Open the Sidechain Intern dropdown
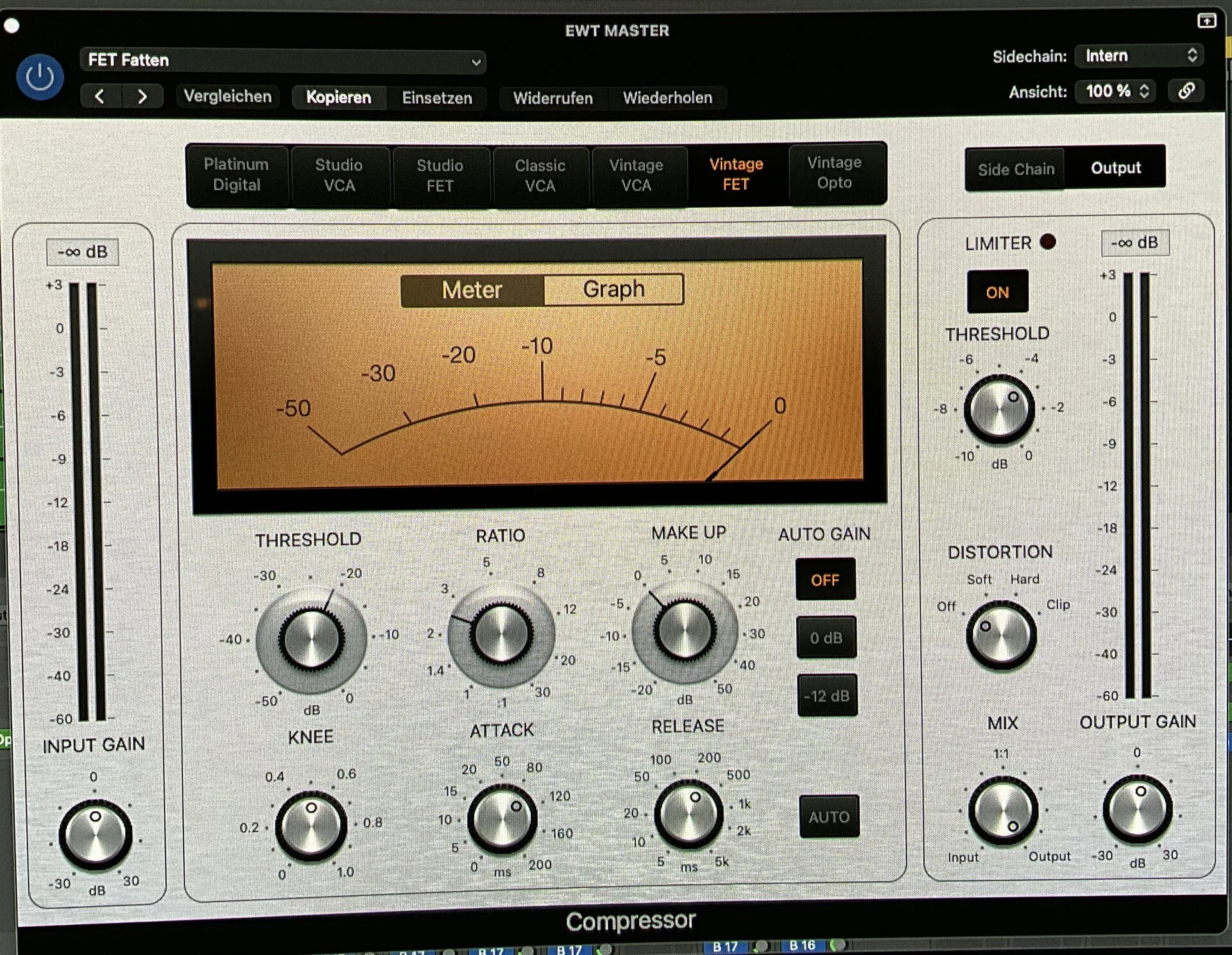 [1139, 56]
